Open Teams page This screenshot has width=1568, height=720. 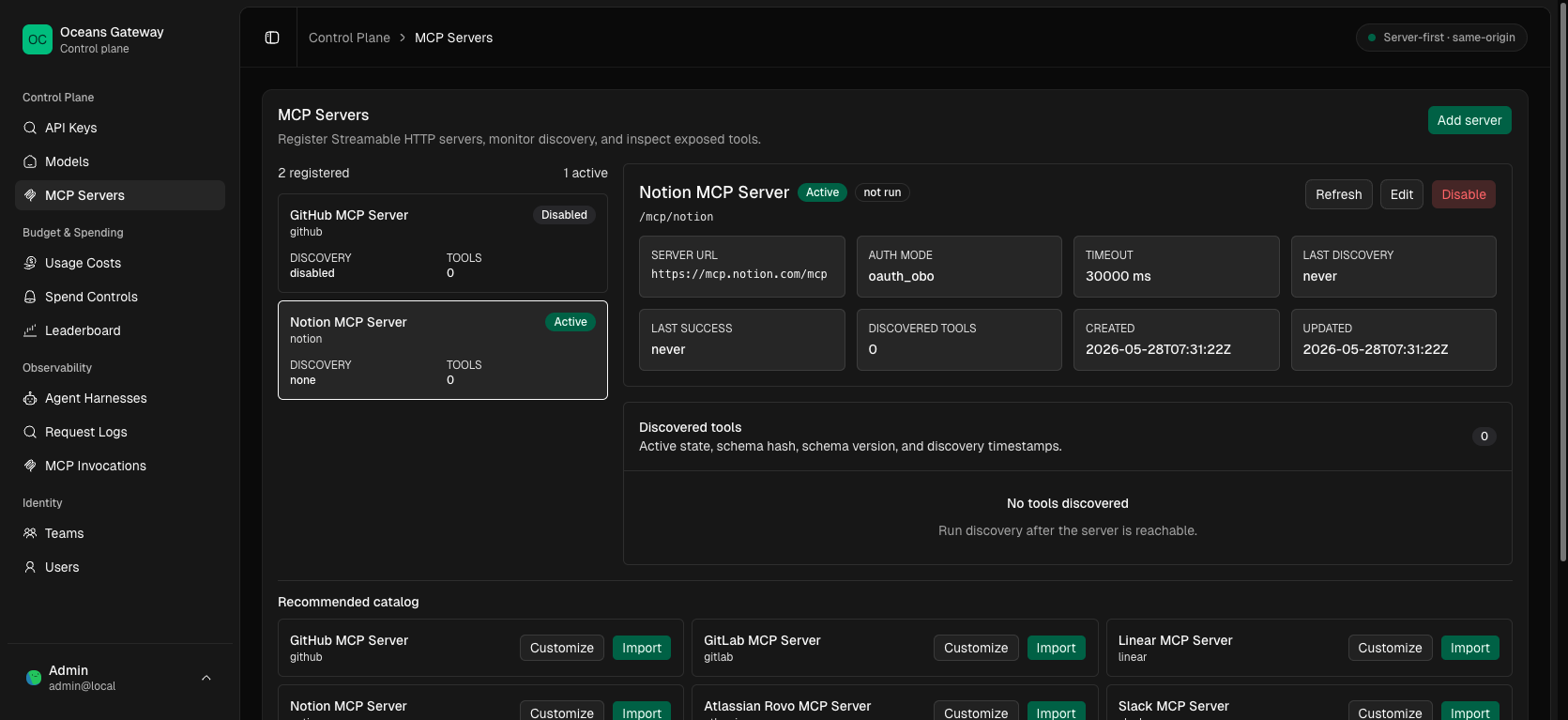click(120, 533)
